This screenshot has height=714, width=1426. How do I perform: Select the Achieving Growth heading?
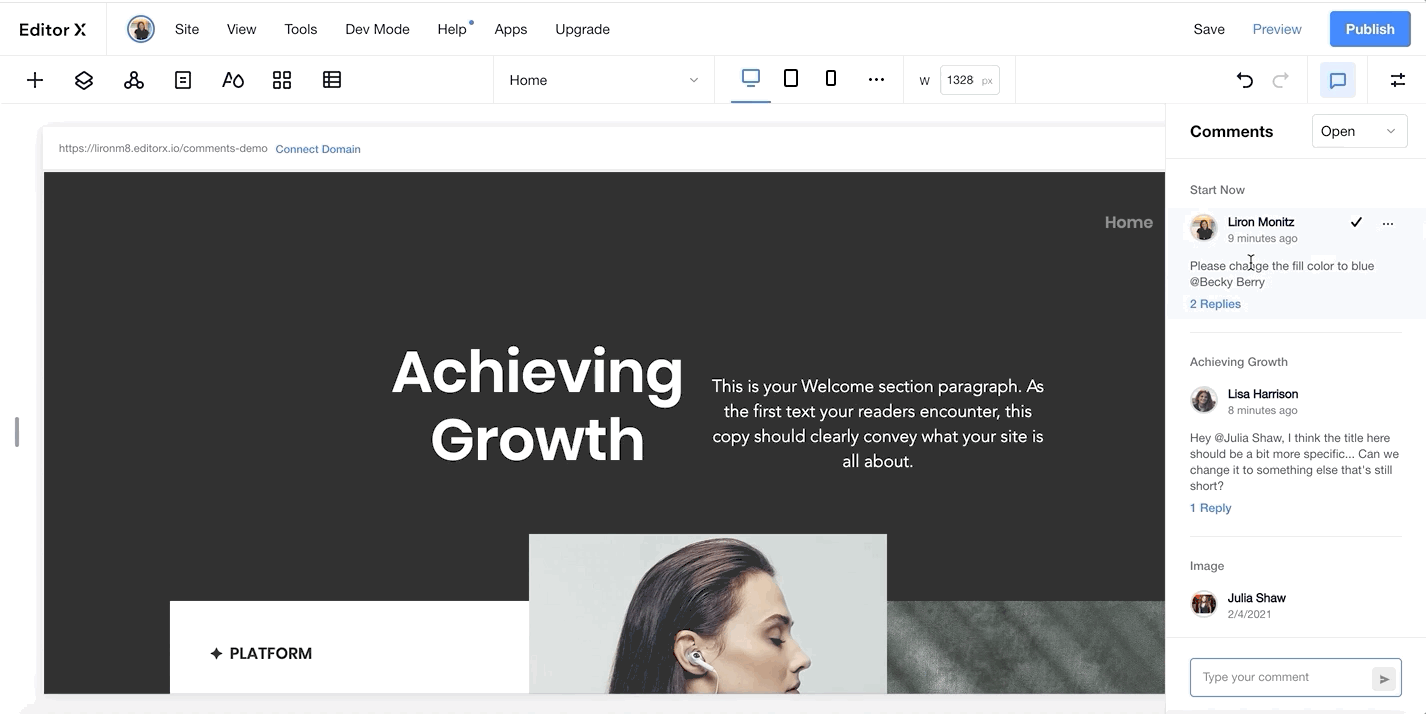[538, 405]
